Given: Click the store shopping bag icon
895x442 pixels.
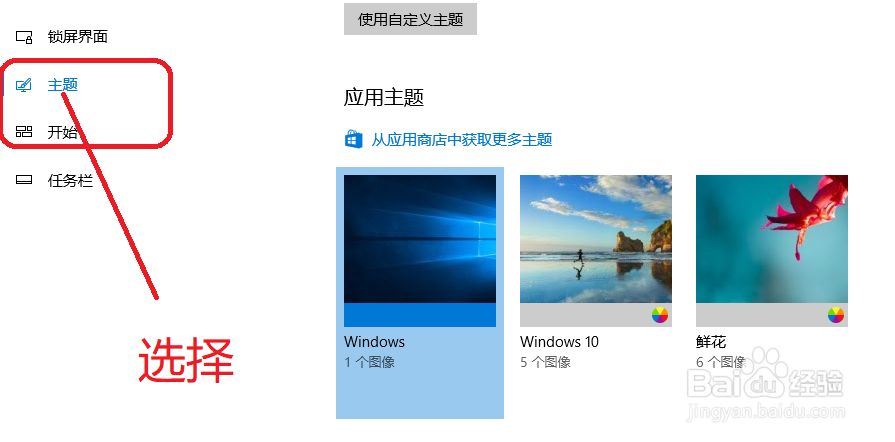Looking at the screenshot, I should coord(354,139).
